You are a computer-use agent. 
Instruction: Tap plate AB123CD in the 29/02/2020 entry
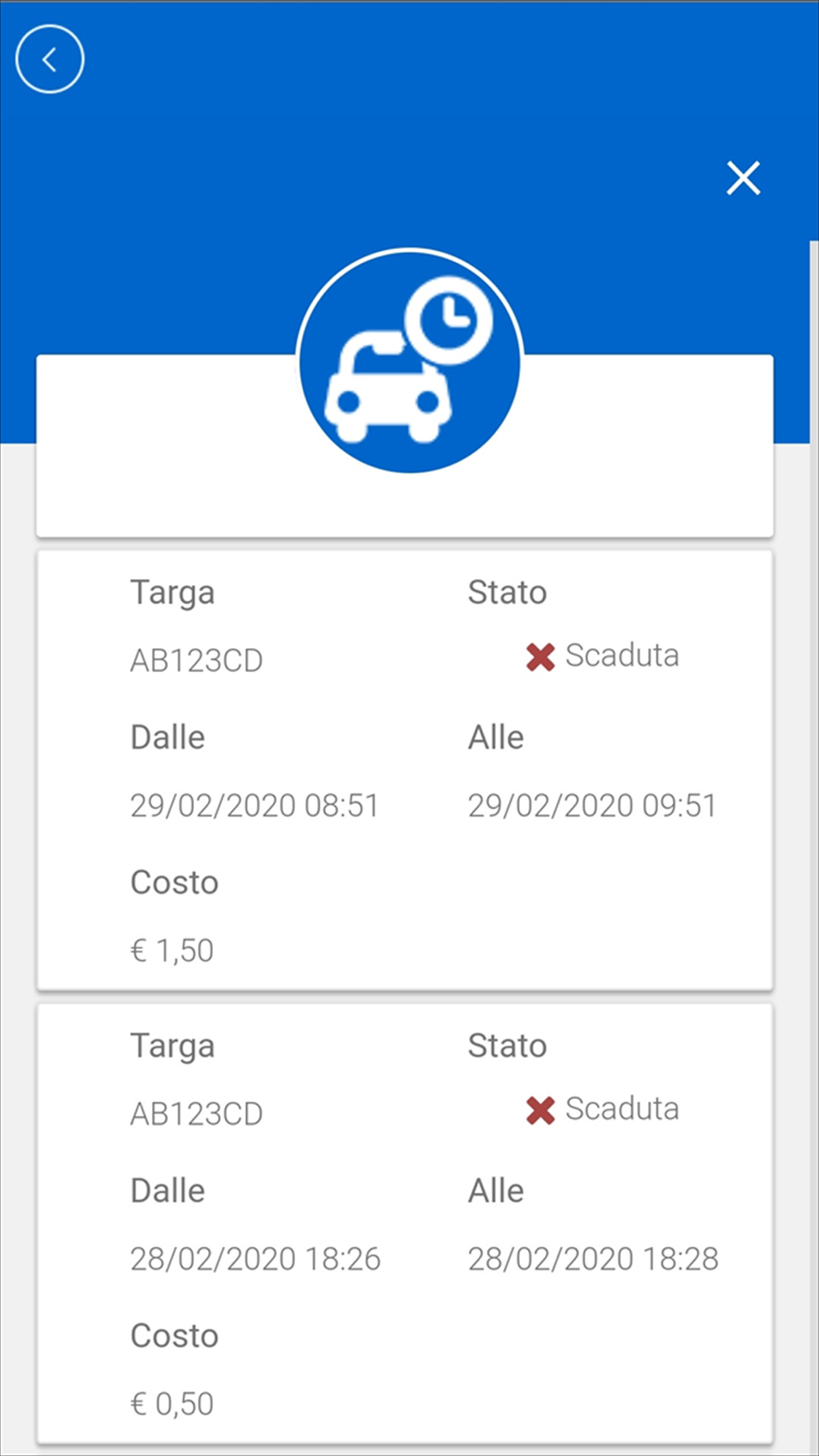pyautogui.click(x=197, y=661)
